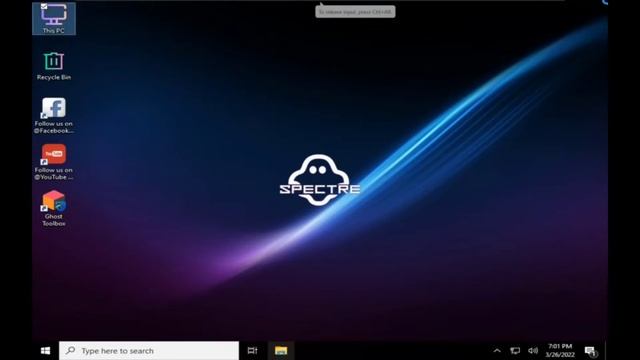
Task: Show hidden system tray icons
Action: 497,351
